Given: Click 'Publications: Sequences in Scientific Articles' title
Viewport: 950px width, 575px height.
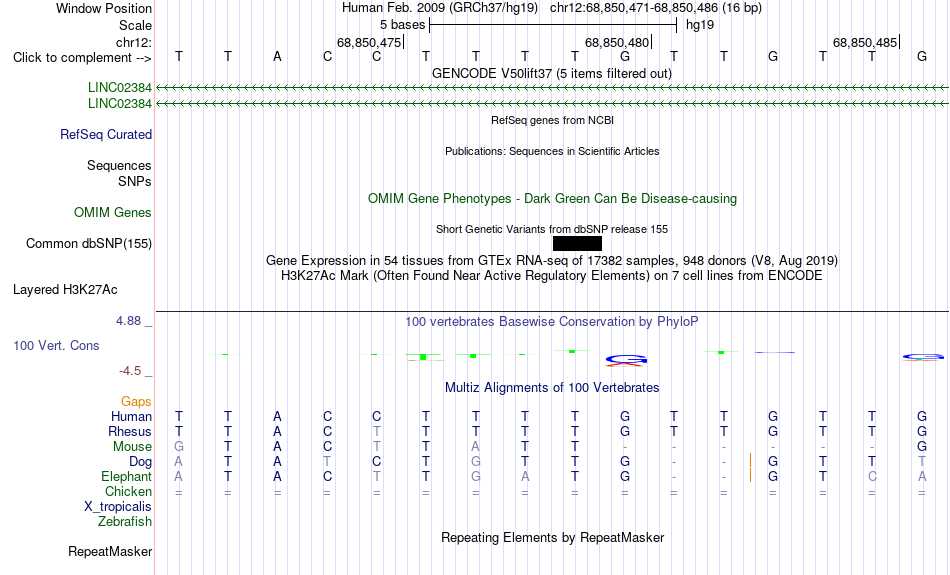Looking at the screenshot, I should pyautogui.click(x=552, y=151).
